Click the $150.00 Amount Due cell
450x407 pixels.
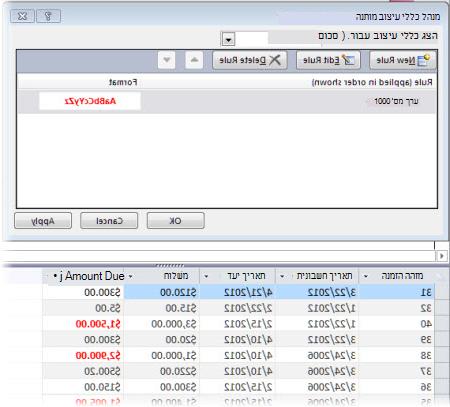pyautogui.click(x=84, y=387)
